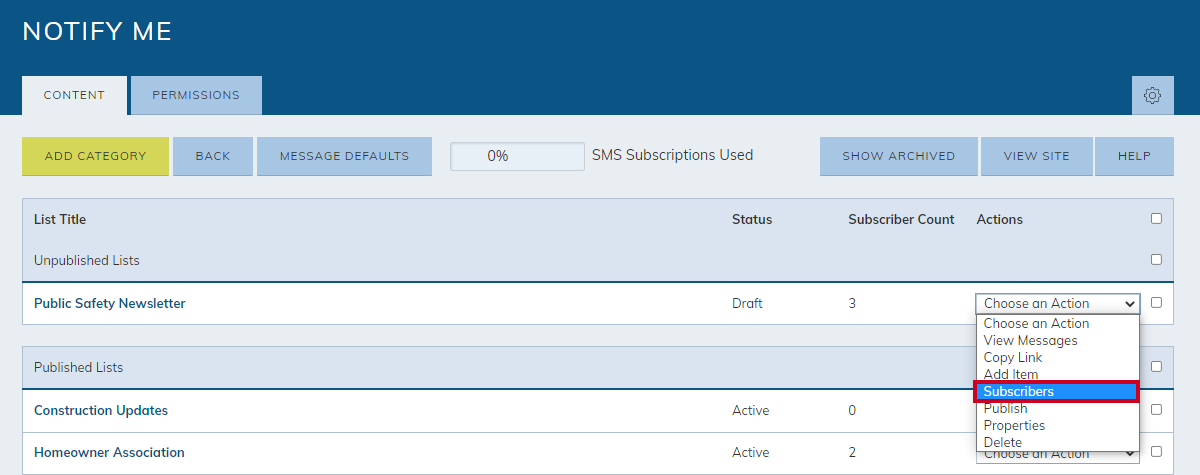Open the Homeowner Association action dropdown
This screenshot has height=475, width=1200.
pos(1058,456)
